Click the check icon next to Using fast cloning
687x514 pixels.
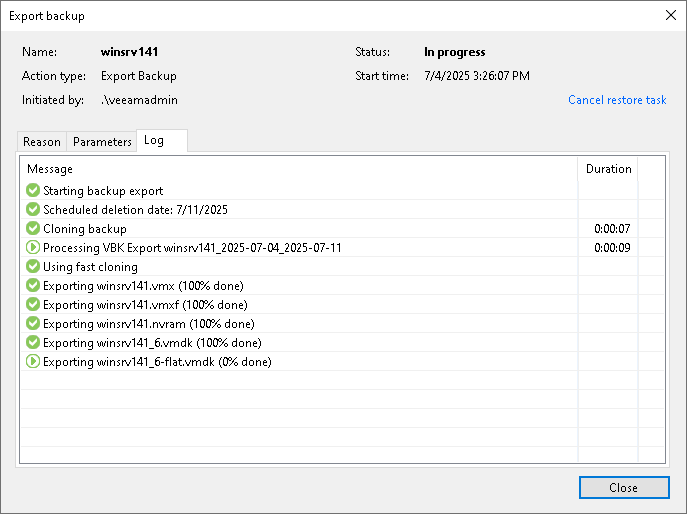(33, 266)
